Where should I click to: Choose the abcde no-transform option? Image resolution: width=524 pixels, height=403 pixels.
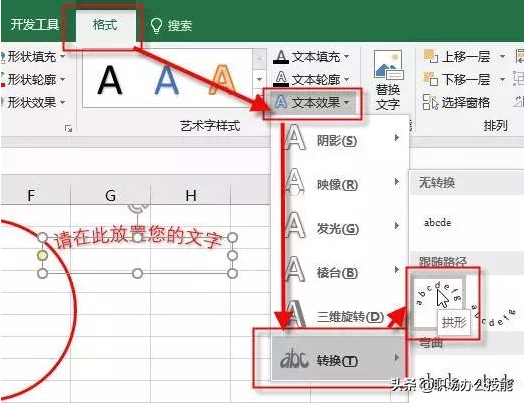437,223
